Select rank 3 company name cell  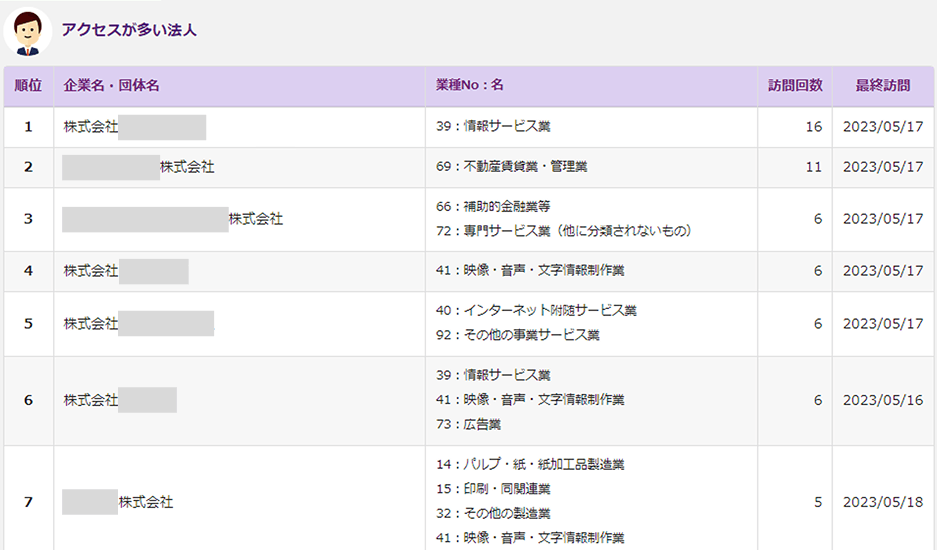pos(240,219)
